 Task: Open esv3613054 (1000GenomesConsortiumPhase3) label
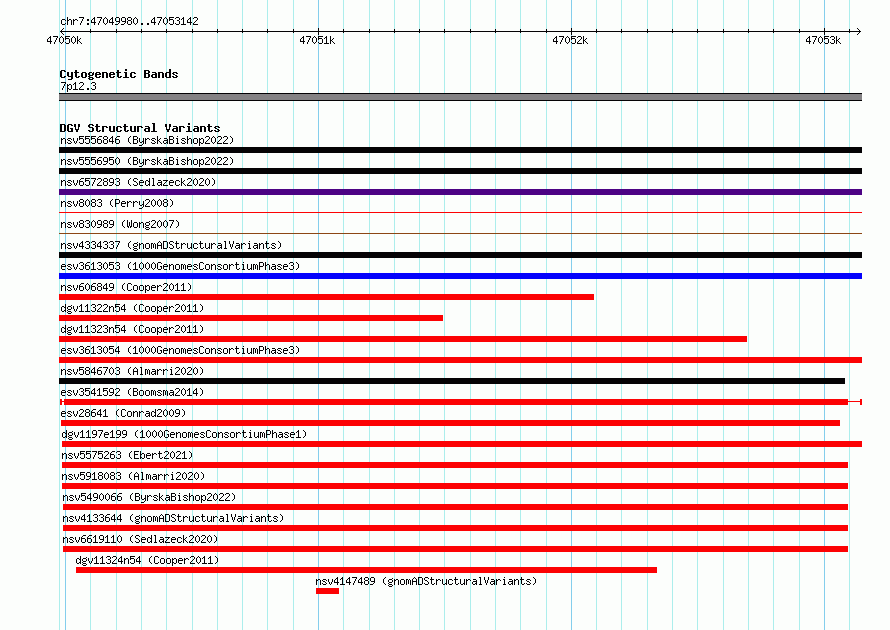(180, 350)
